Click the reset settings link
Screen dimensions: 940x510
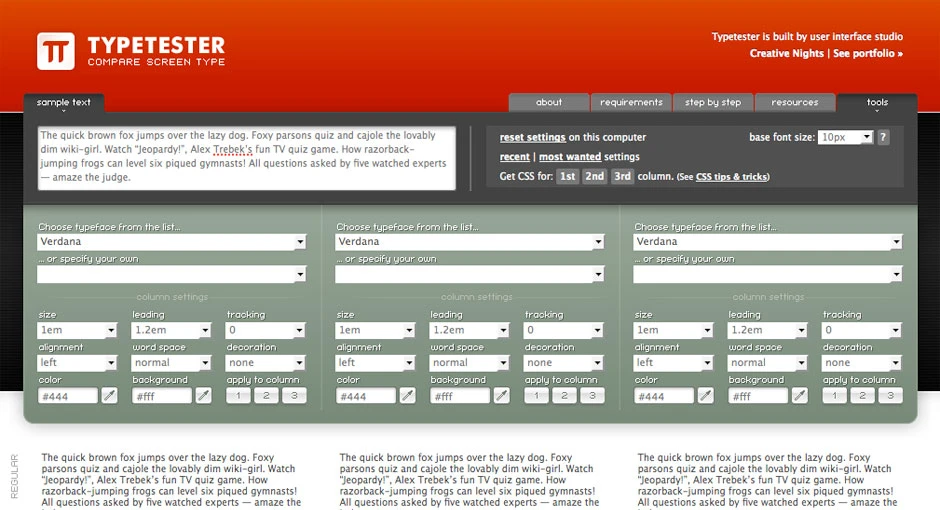(x=532, y=137)
